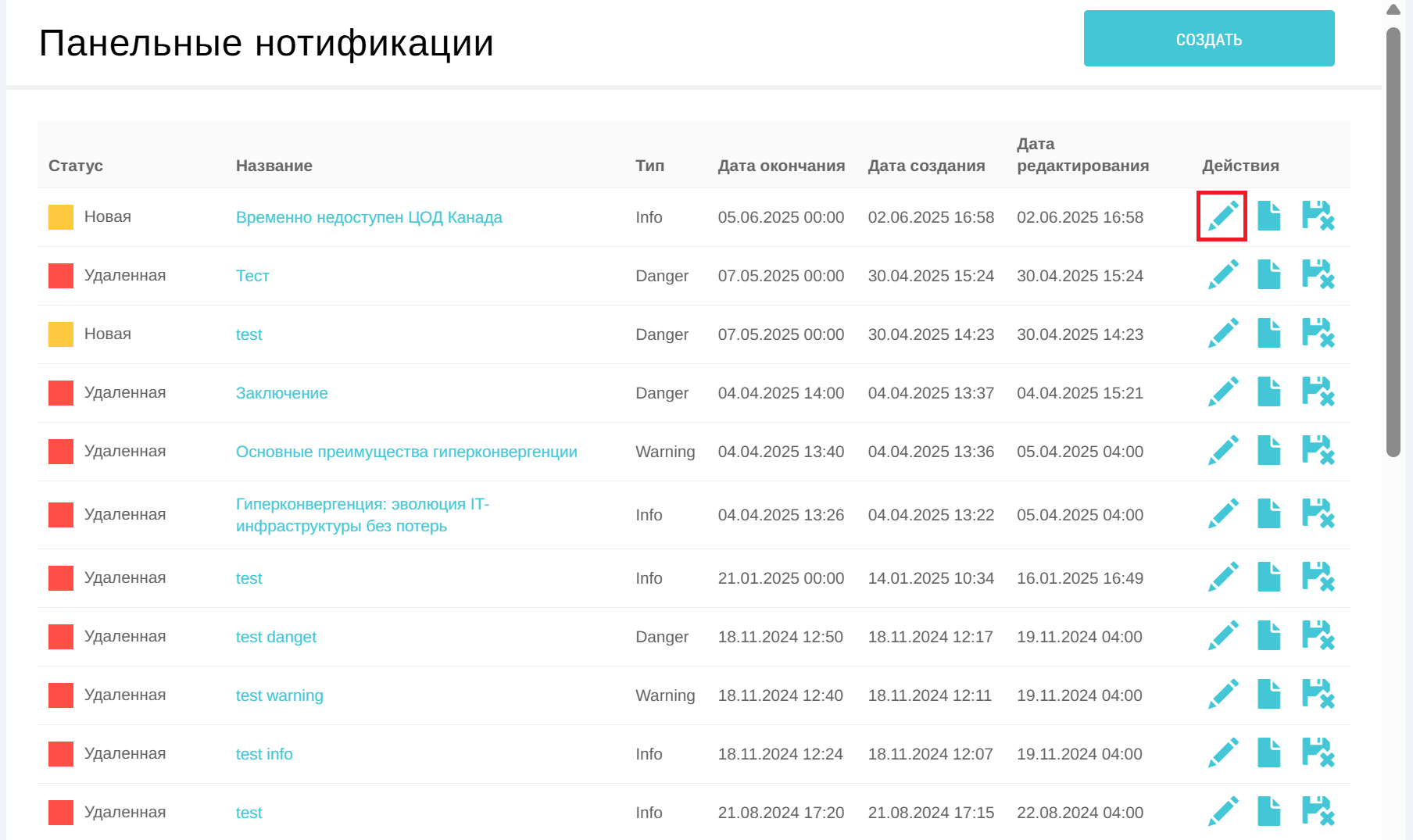Click the Действия column header
The width and height of the screenshot is (1413, 840).
[1241, 166]
